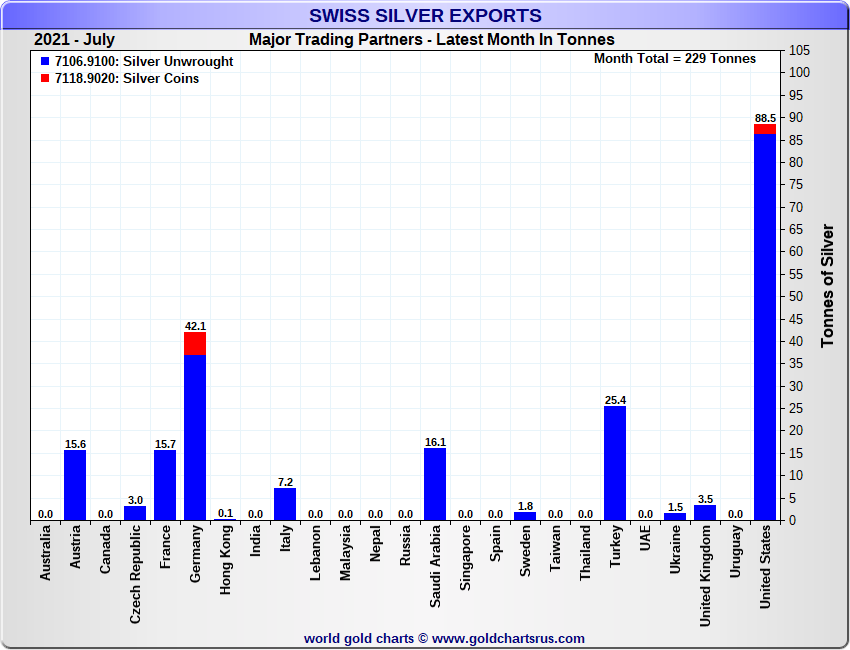The width and height of the screenshot is (850, 650).
Task: Open the www.goldchartsrus.com footer link
Action: (508, 638)
